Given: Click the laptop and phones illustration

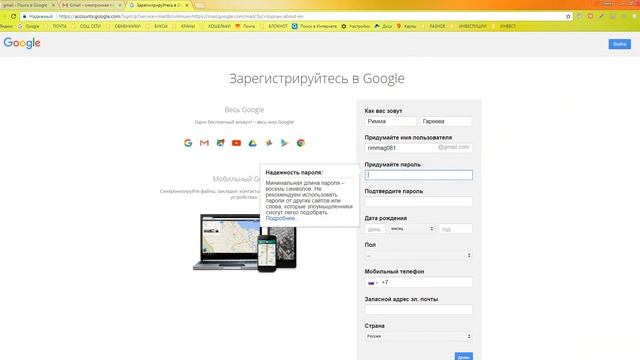Looking at the screenshot, I should pyautogui.click(x=244, y=243).
